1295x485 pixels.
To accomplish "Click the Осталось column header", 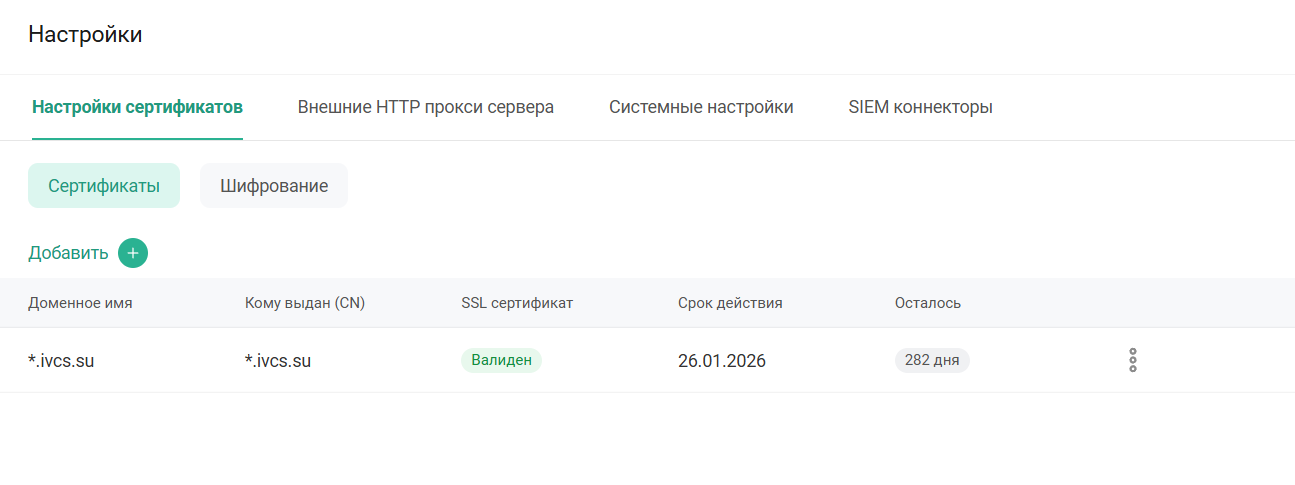I will tap(928, 303).
